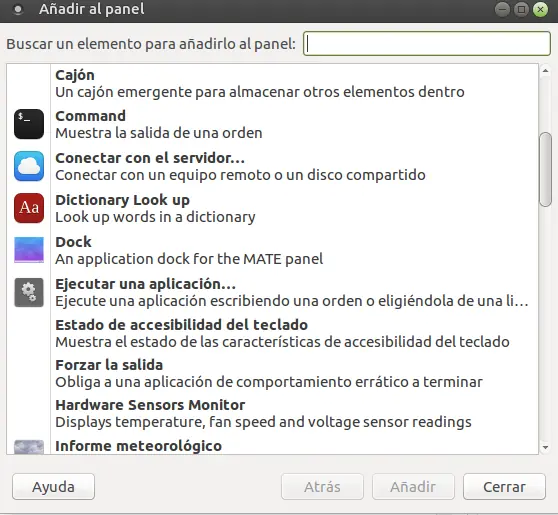This screenshot has width=558, height=515.
Task: Maximize the Añadir al panel window
Action: [521, 10]
